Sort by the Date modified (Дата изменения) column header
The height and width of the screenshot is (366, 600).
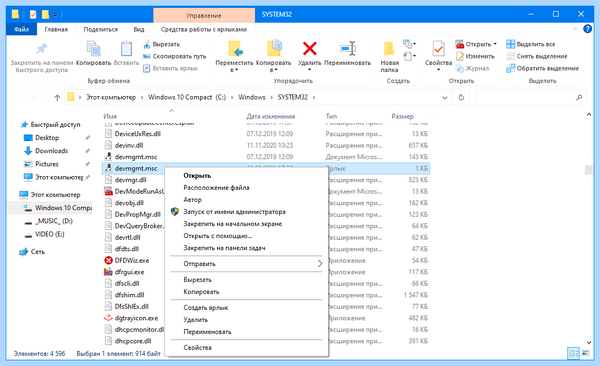click(x=271, y=116)
